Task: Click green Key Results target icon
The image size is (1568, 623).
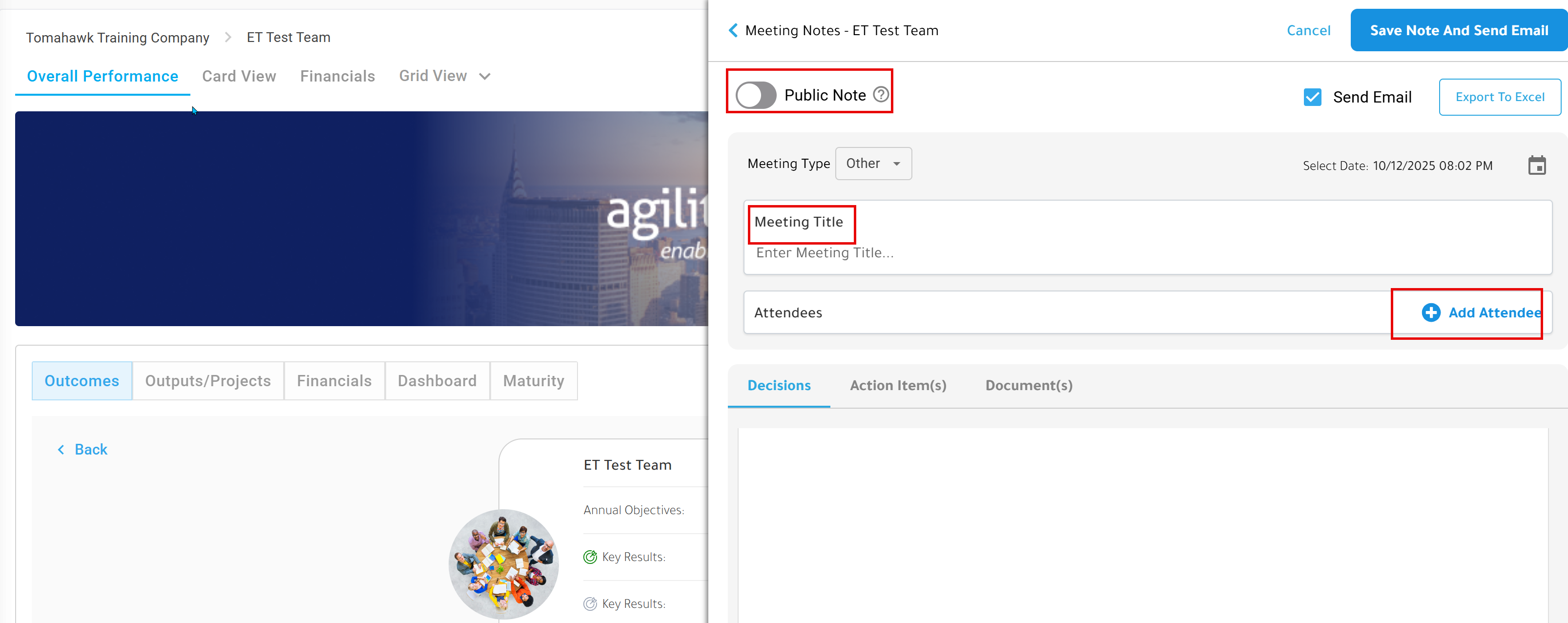Action: coord(590,557)
